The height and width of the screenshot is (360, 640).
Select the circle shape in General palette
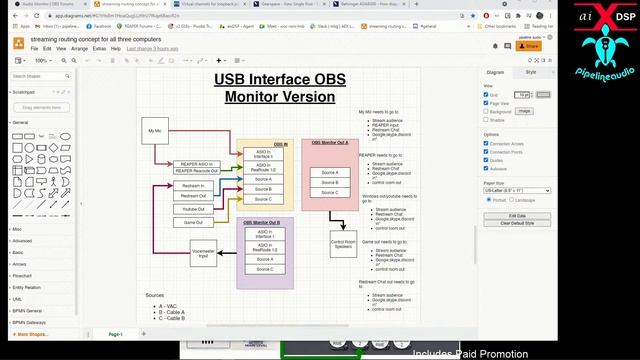coord(29,148)
